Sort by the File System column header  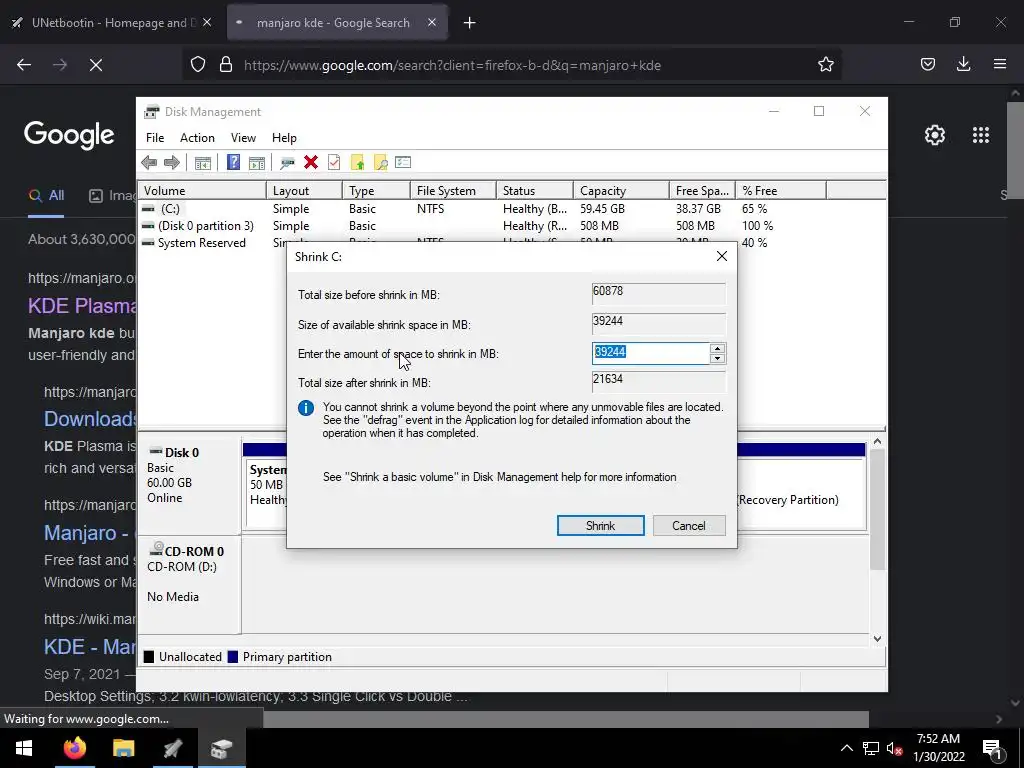click(453, 191)
